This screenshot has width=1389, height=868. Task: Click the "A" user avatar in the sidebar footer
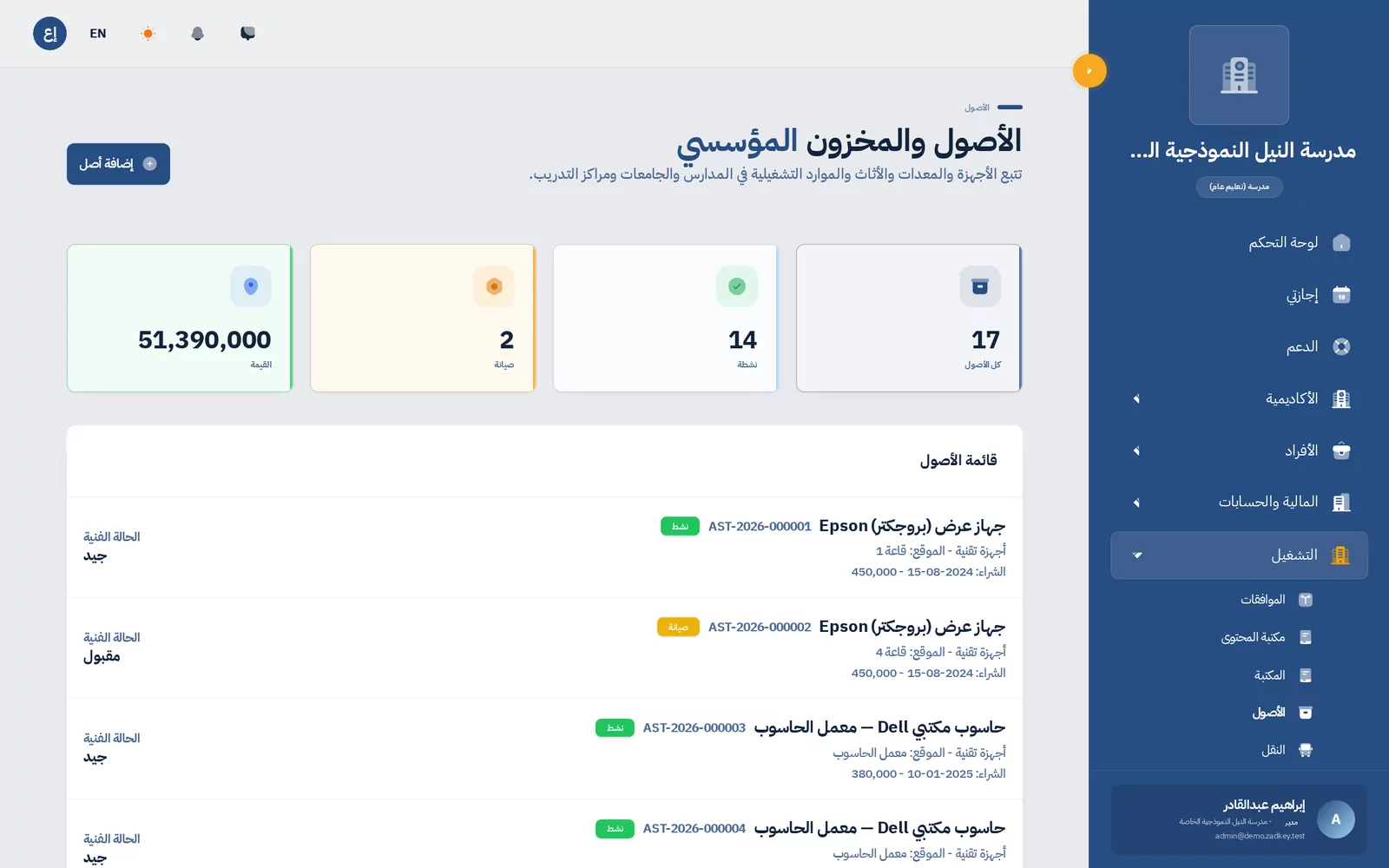click(1336, 819)
